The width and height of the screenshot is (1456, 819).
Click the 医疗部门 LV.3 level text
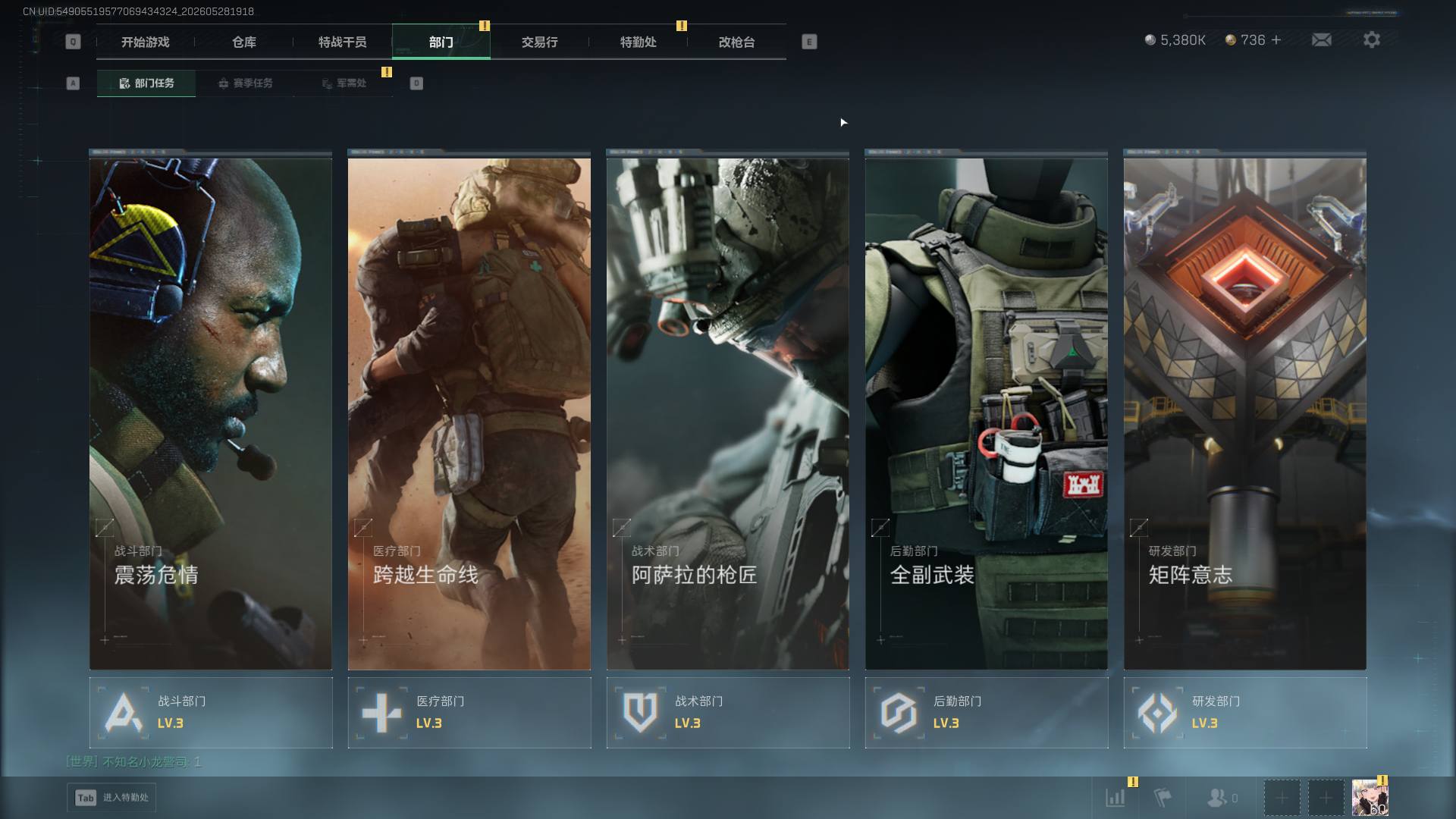(x=429, y=723)
